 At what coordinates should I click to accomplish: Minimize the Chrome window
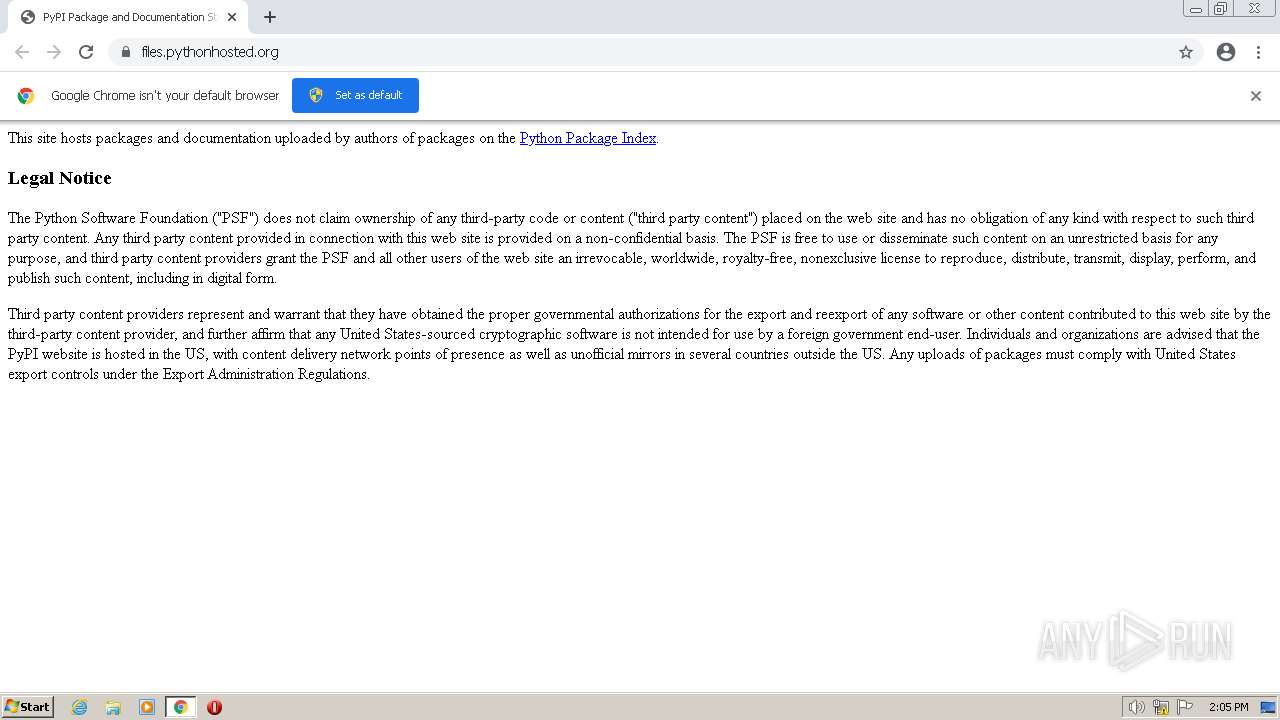pyautogui.click(x=1195, y=9)
